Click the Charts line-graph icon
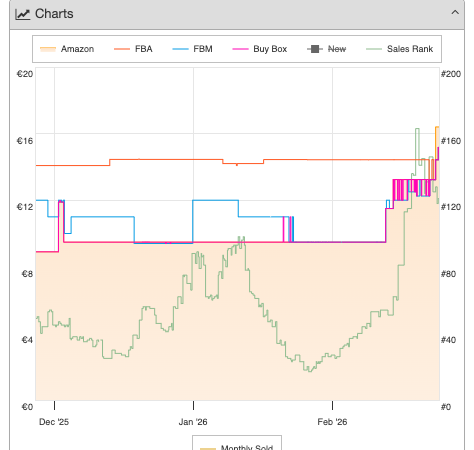Image resolution: width=474 pixels, height=450 pixels. pyautogui.click(x=22, y=14)
